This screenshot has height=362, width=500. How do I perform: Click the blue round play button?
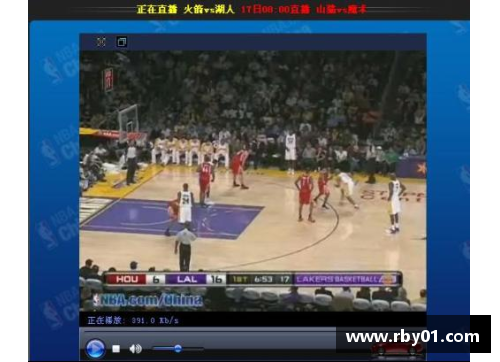click(95, 349)
